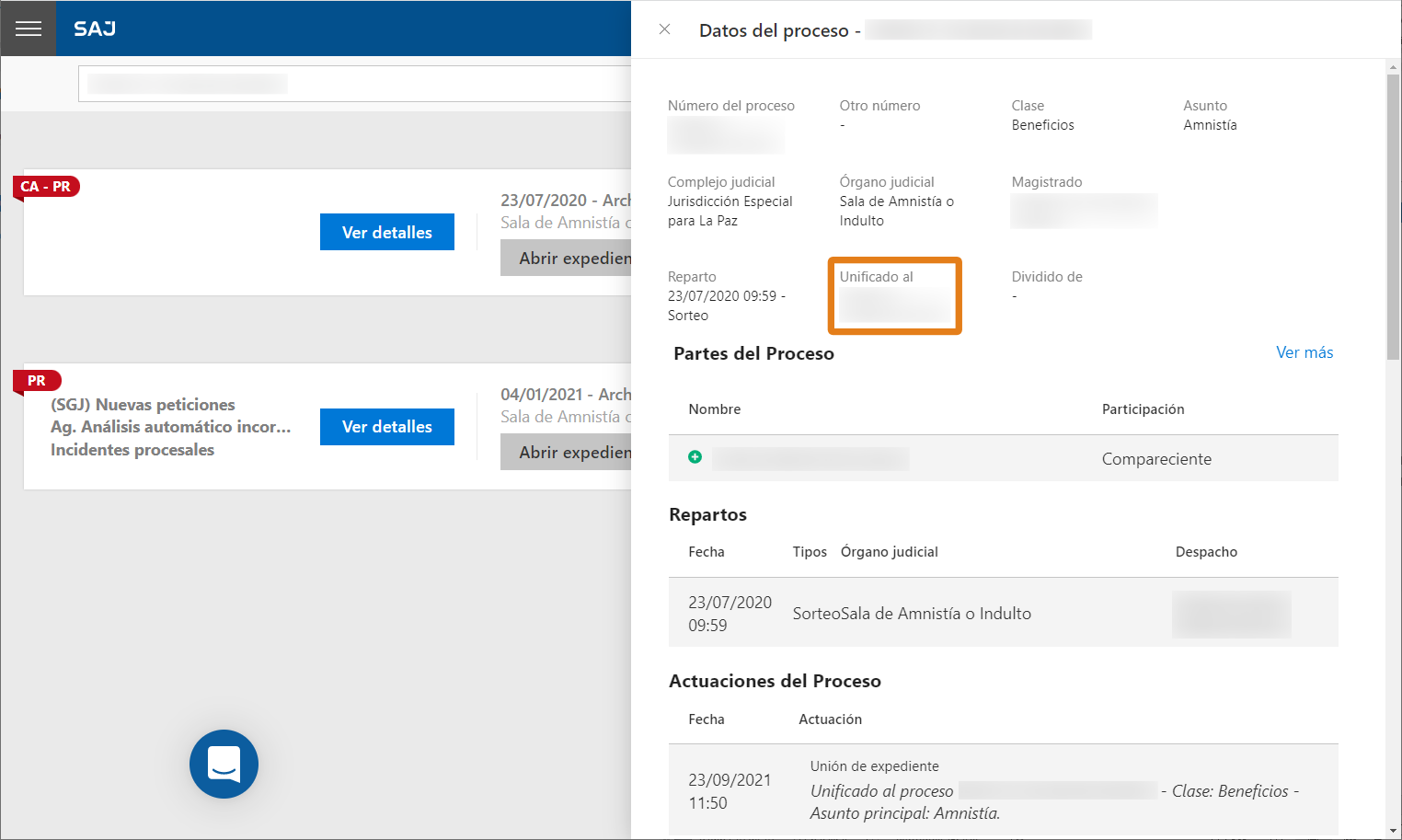Click Incidentes procesales text
The image size is (1402, 840).
click(x=132, y=449)
